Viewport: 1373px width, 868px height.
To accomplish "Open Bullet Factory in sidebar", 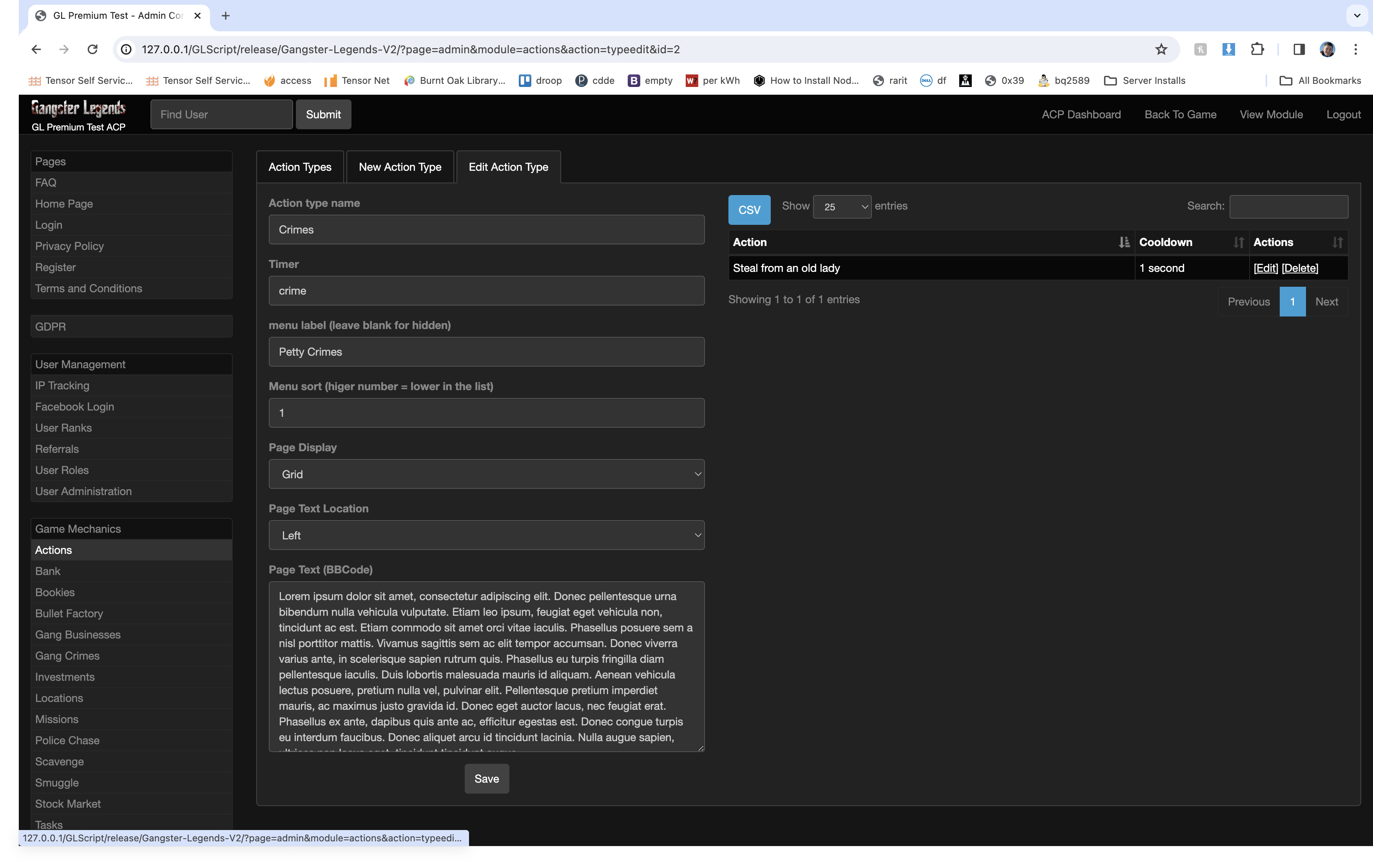I will pos(69,613).
